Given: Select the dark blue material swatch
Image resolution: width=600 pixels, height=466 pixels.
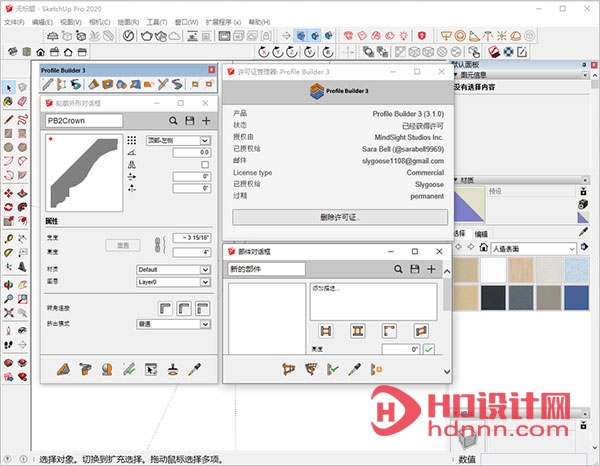Looking at the screenshot, I should click(576, 297).
